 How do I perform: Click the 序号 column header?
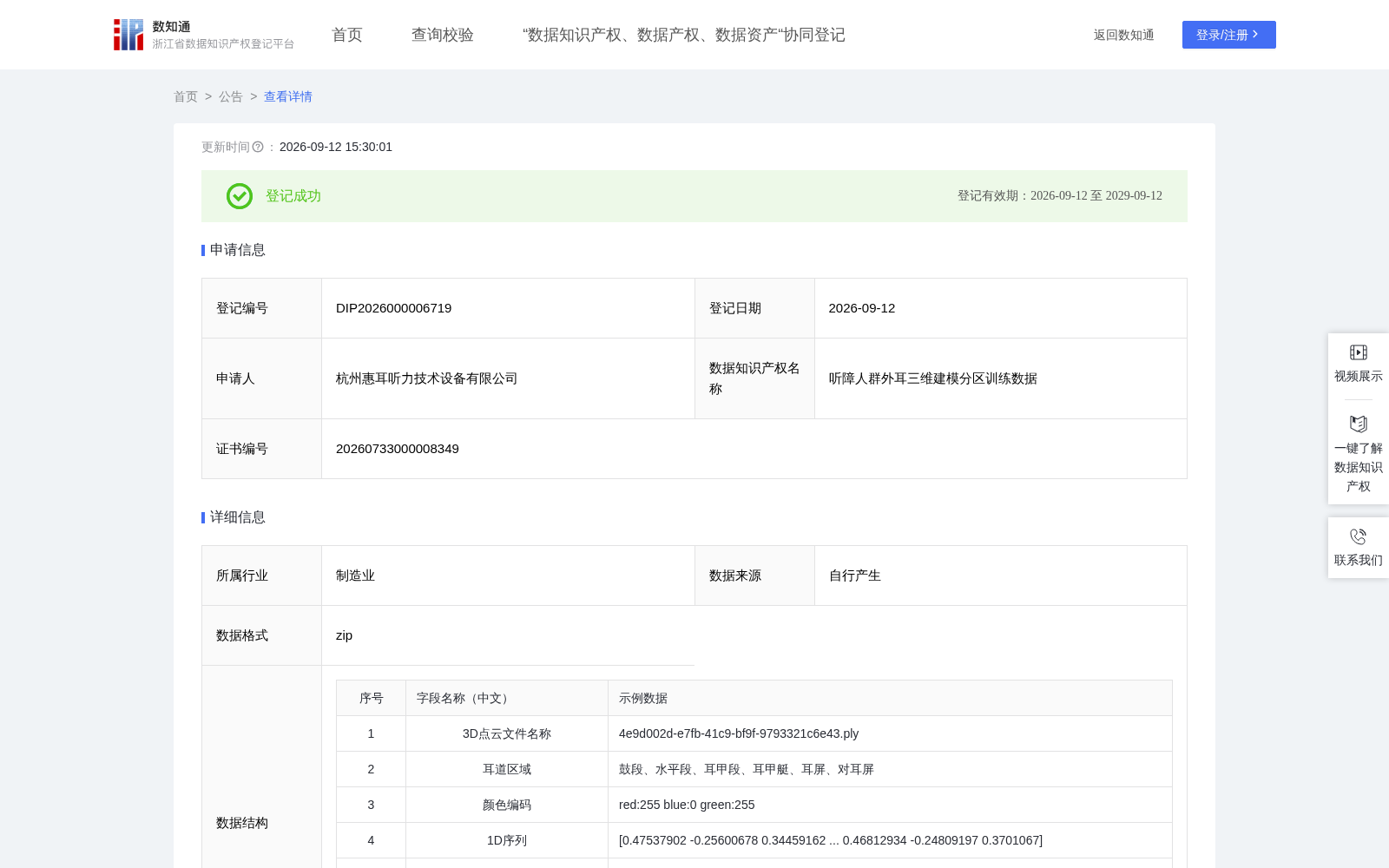point(372,698)
